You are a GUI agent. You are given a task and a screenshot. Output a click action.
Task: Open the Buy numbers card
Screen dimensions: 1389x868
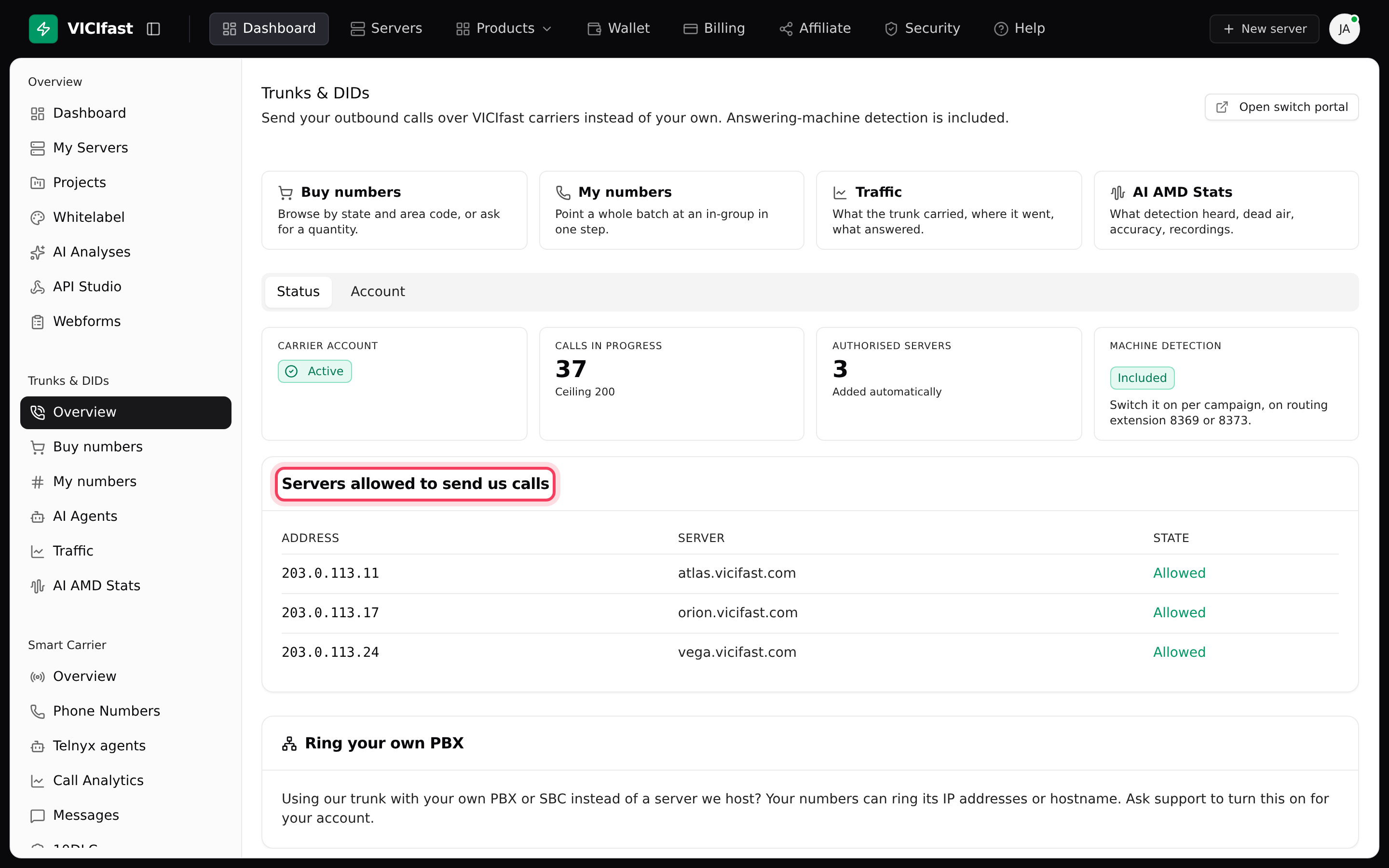[x=395, y=210]
